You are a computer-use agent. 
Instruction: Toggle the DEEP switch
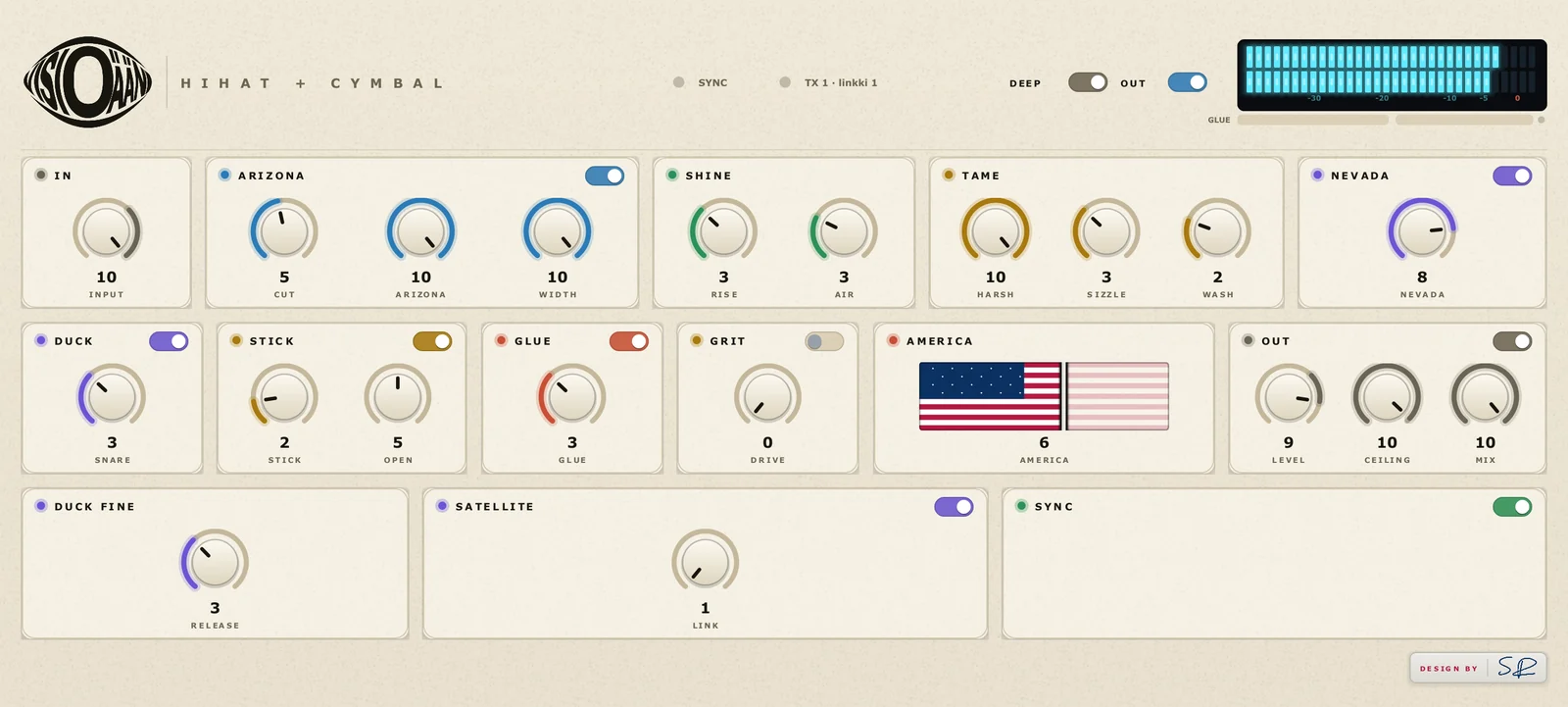point(1088,82)
